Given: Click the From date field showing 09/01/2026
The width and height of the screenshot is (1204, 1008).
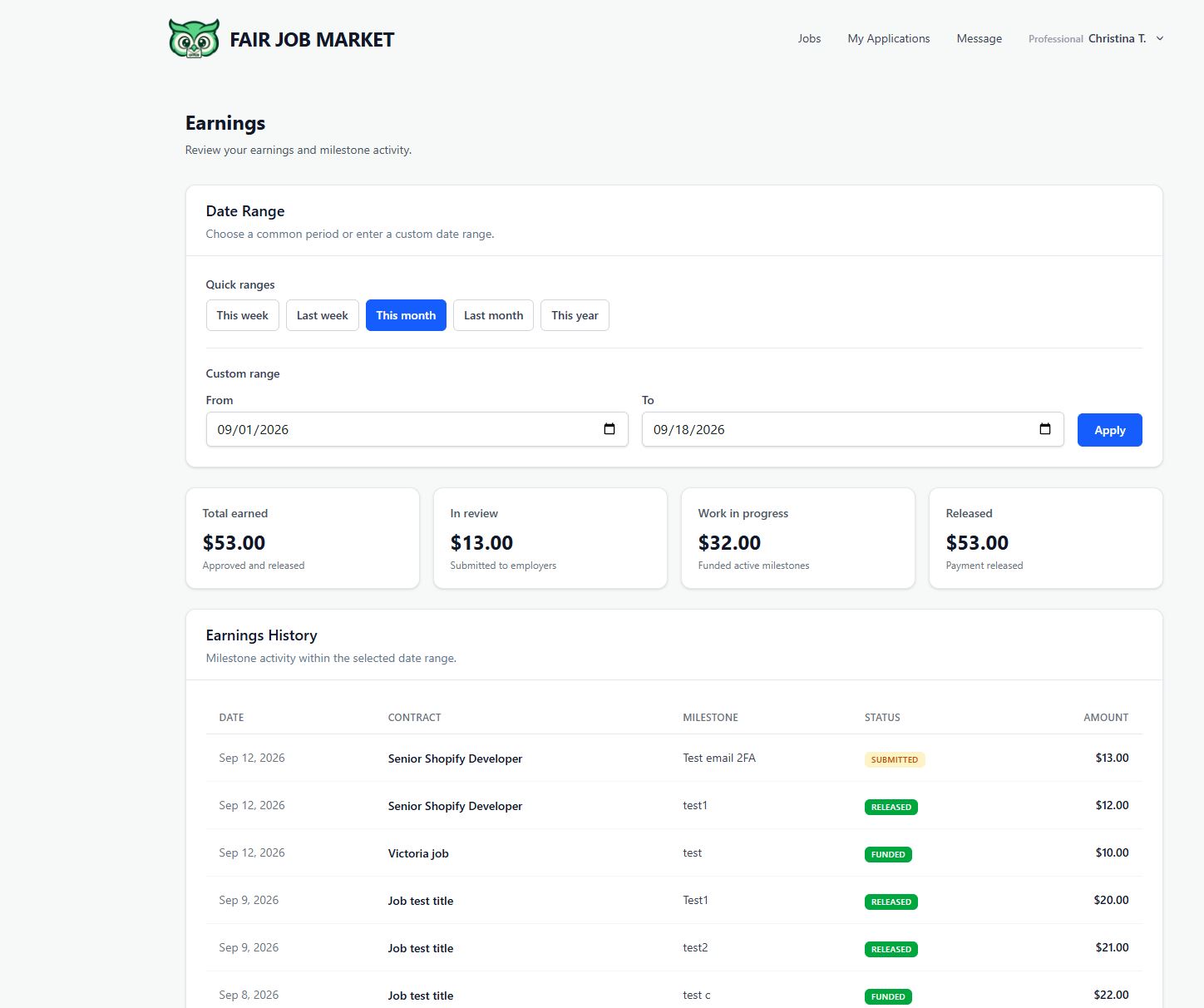Looking at the screenshot, I should [x=417, y=429].
